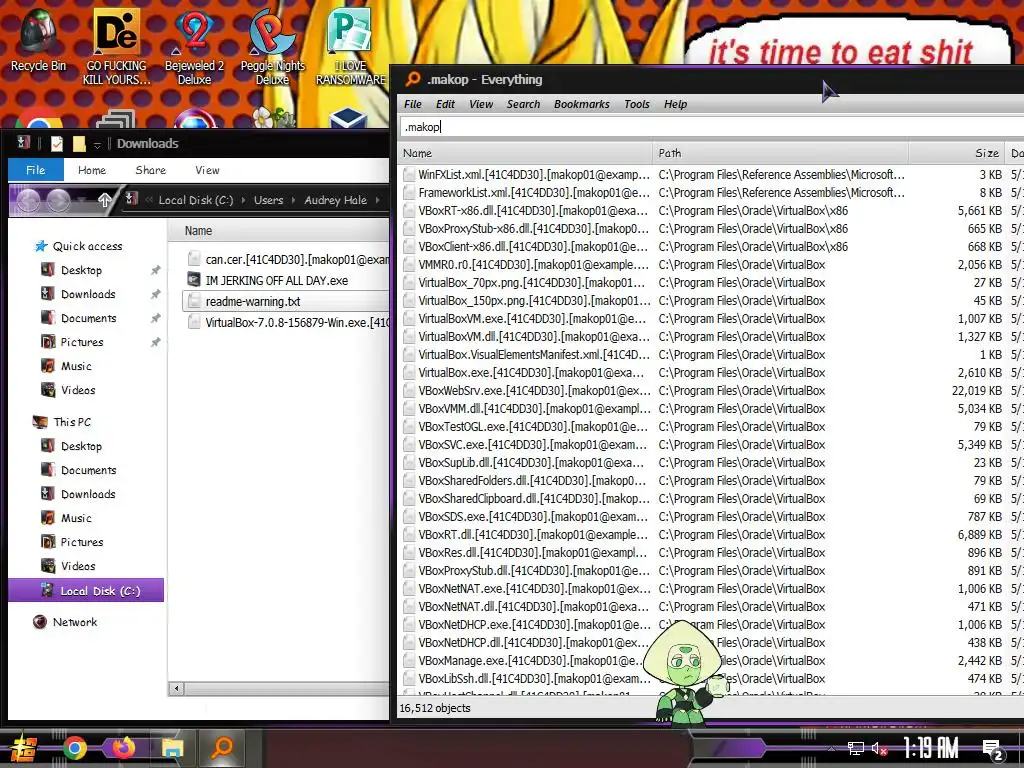Screen dimensions: 1024x768
Task: Open the Recycle Bin desktop icon
Action: (38, 40)
